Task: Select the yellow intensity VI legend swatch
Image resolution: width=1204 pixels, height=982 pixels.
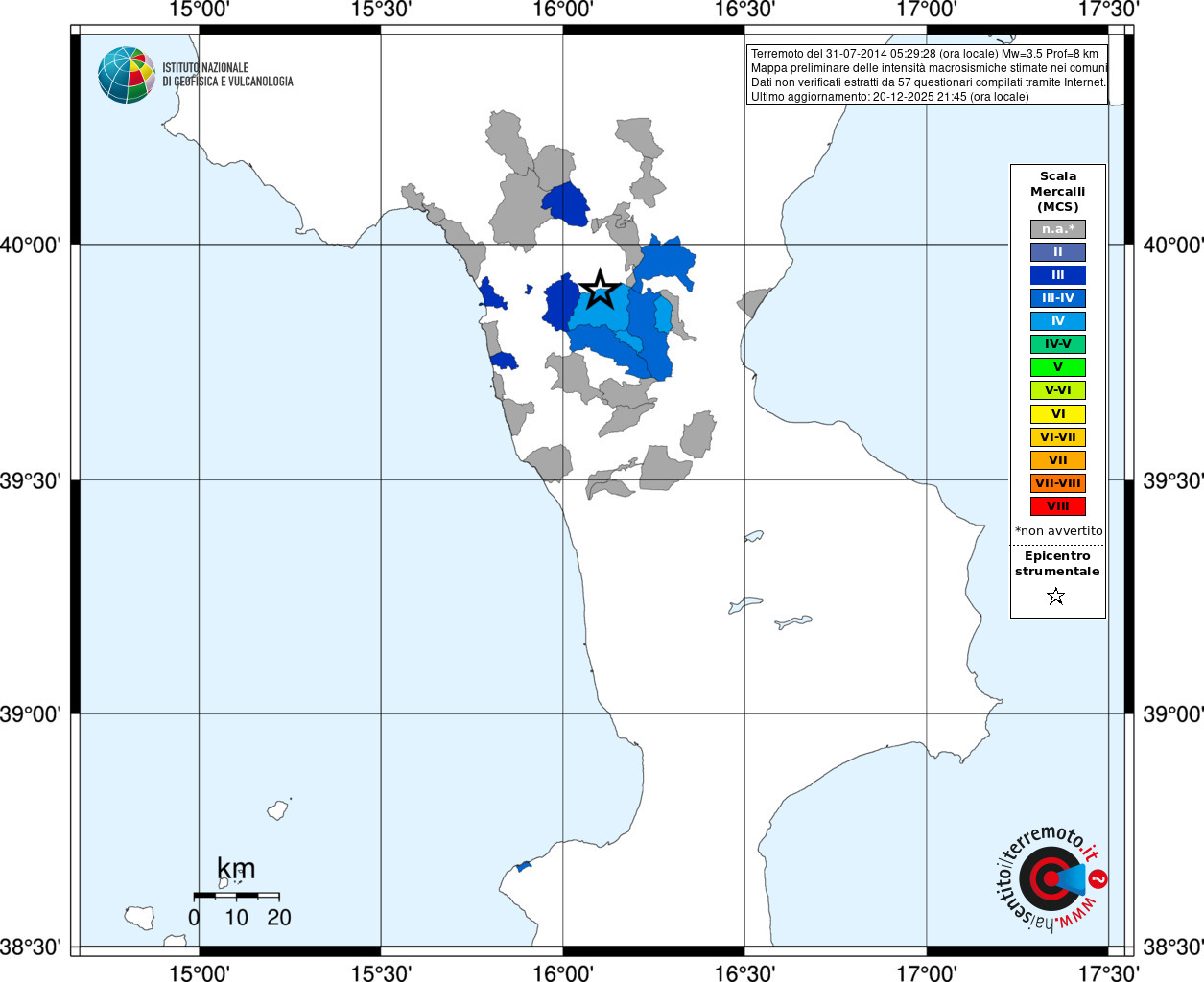Action: click(1058, 414)
